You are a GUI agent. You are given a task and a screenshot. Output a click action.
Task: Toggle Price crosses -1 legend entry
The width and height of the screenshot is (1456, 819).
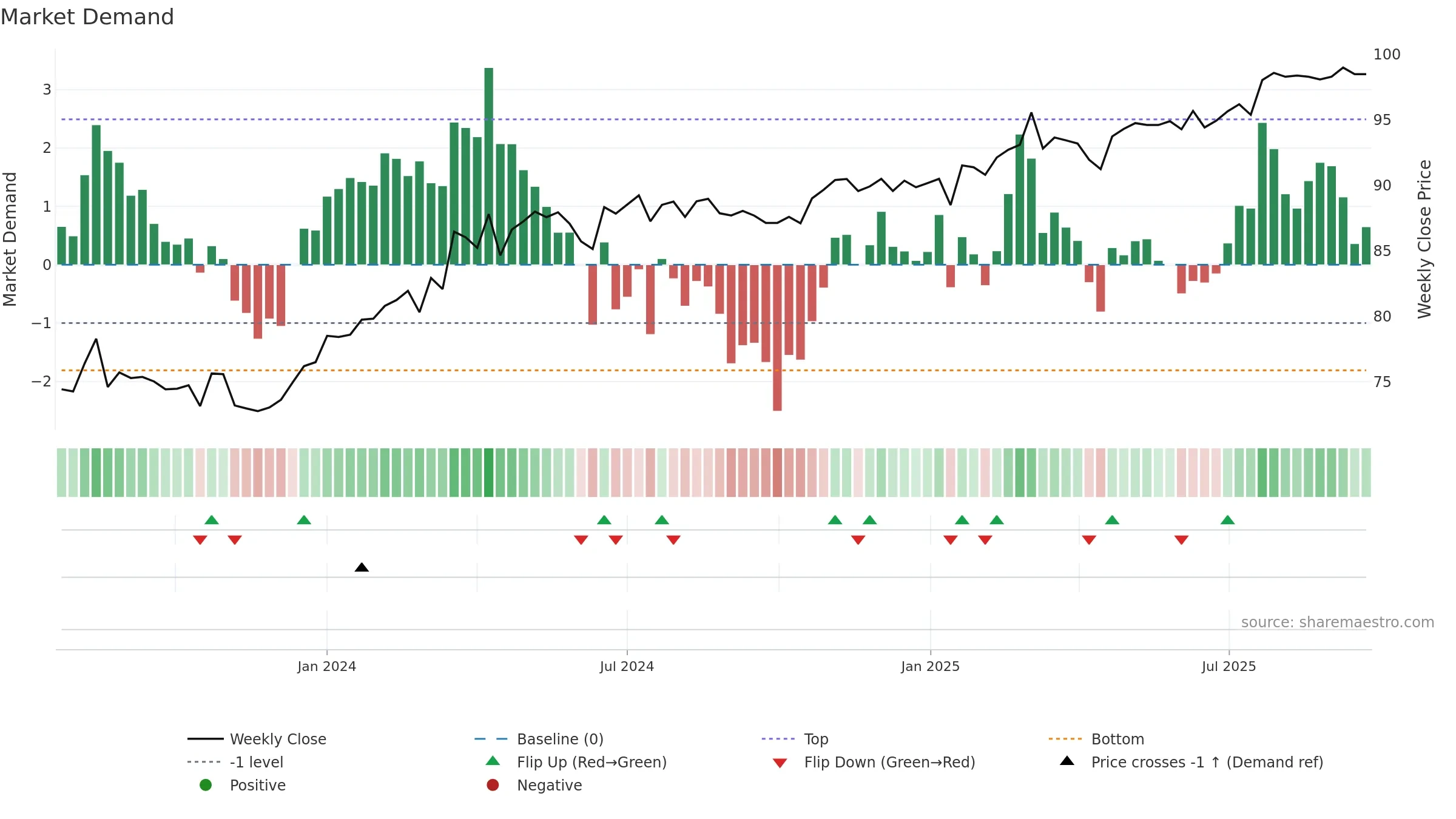pos(1191,762)
